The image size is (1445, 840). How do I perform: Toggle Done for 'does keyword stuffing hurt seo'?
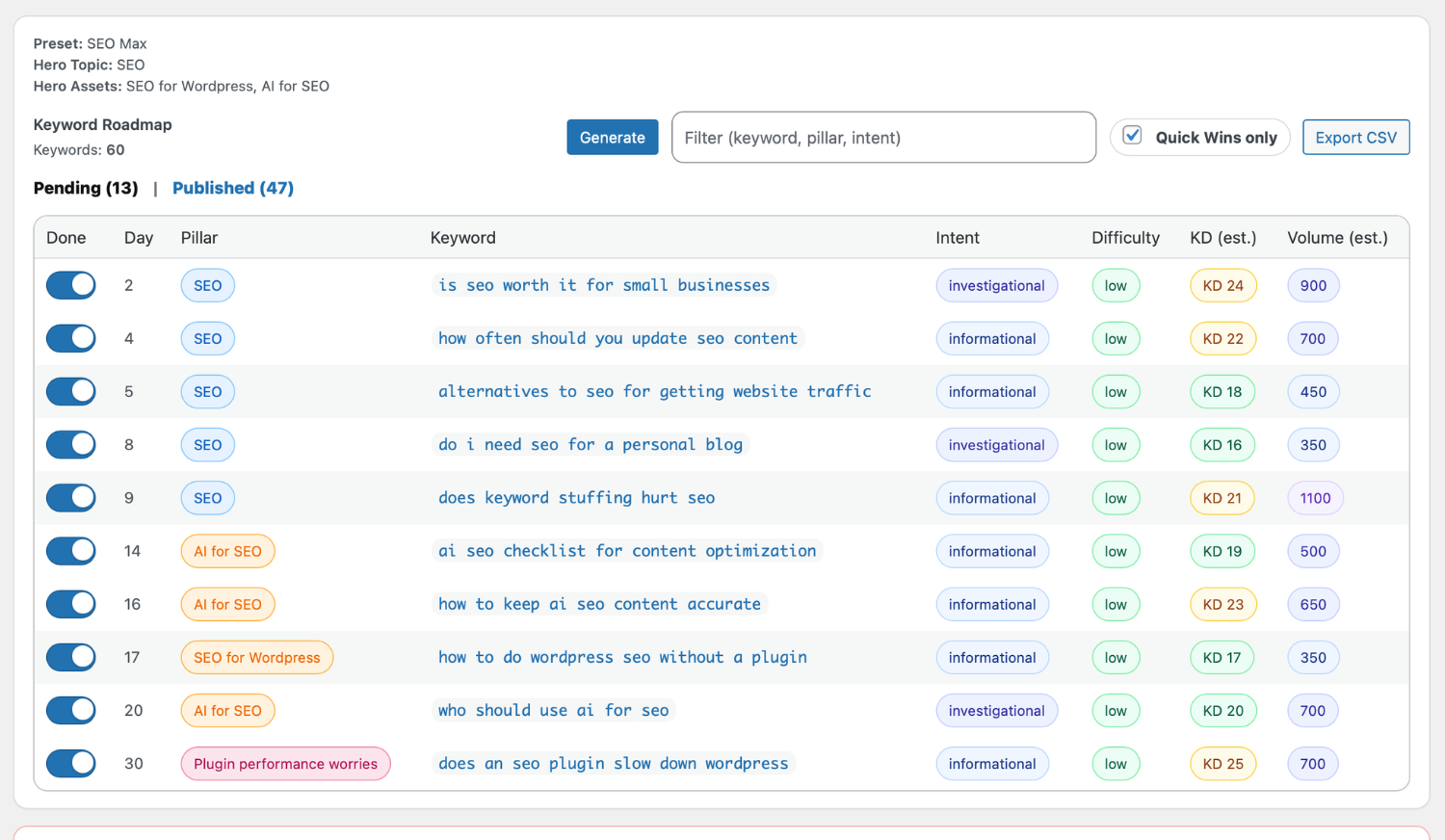click(70, 497)
